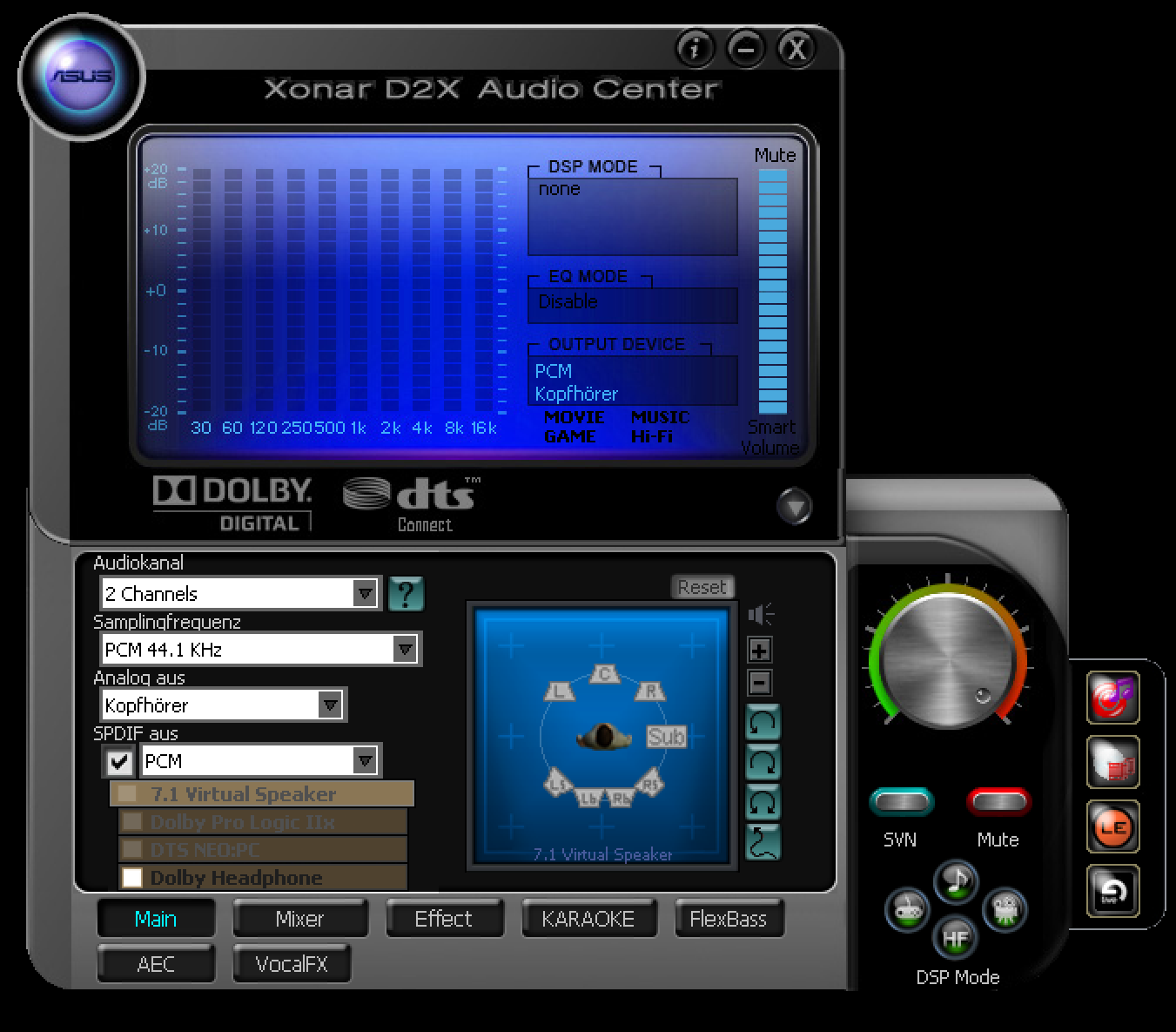
Task: Click the plus volume button beside speaker layout
Action: [760, 650]
